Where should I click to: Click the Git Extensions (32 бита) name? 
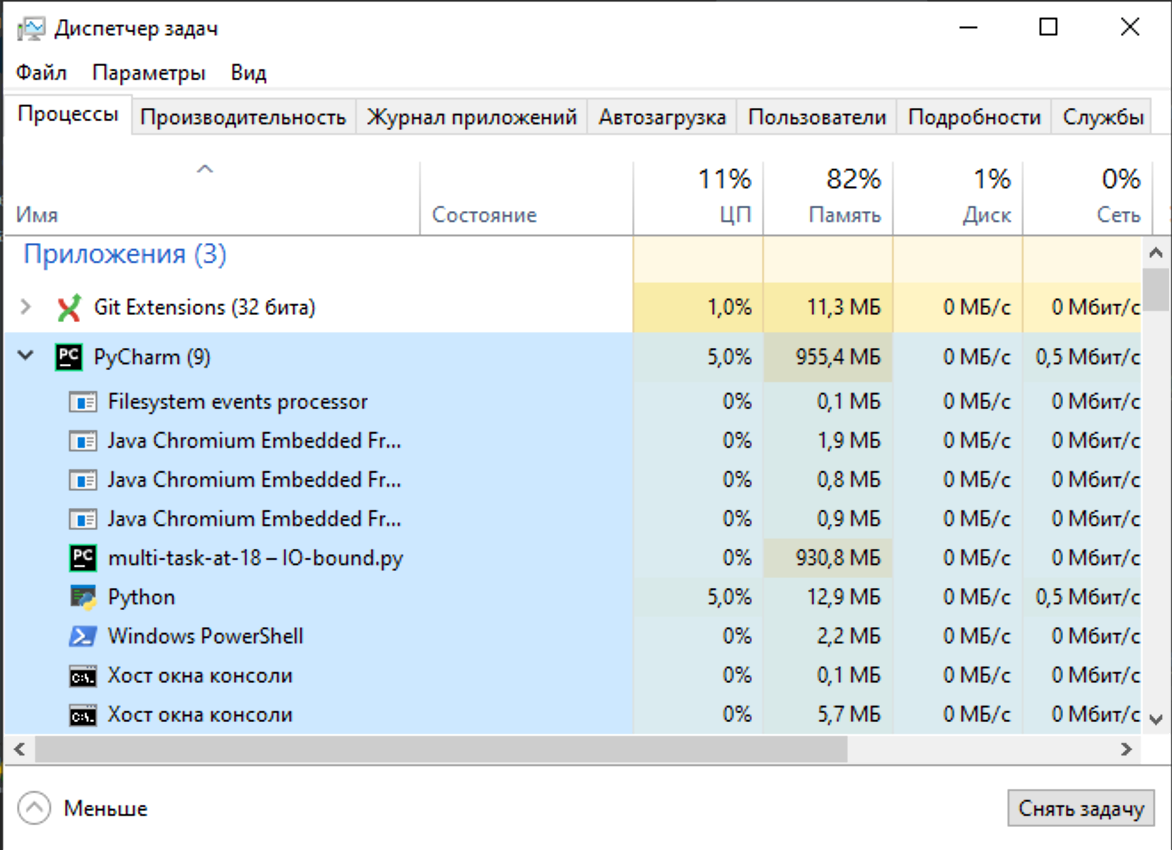(x=205, y=307)
